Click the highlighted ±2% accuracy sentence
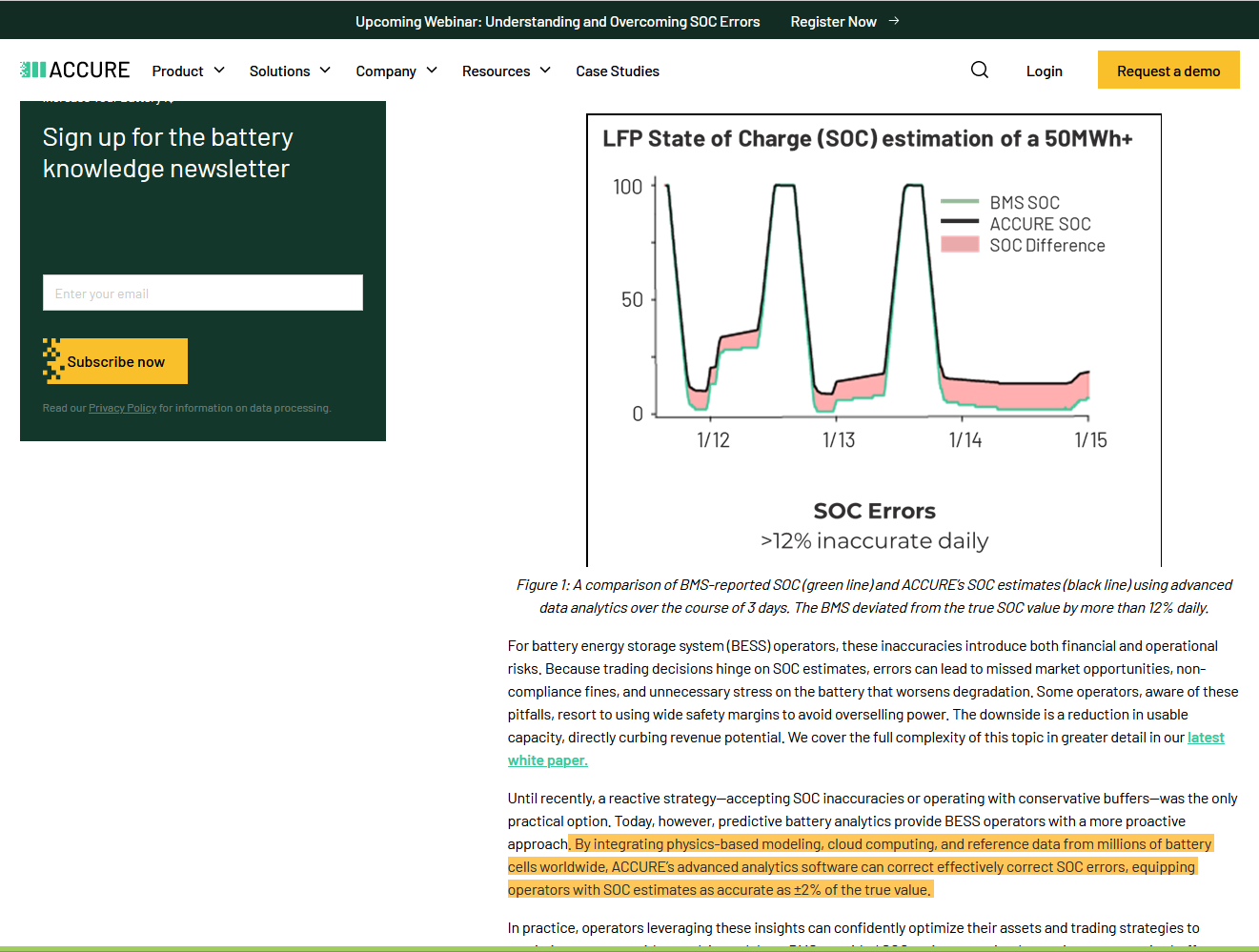The height and width of the screenshot is (952, 1259). (x=861, y=867)
